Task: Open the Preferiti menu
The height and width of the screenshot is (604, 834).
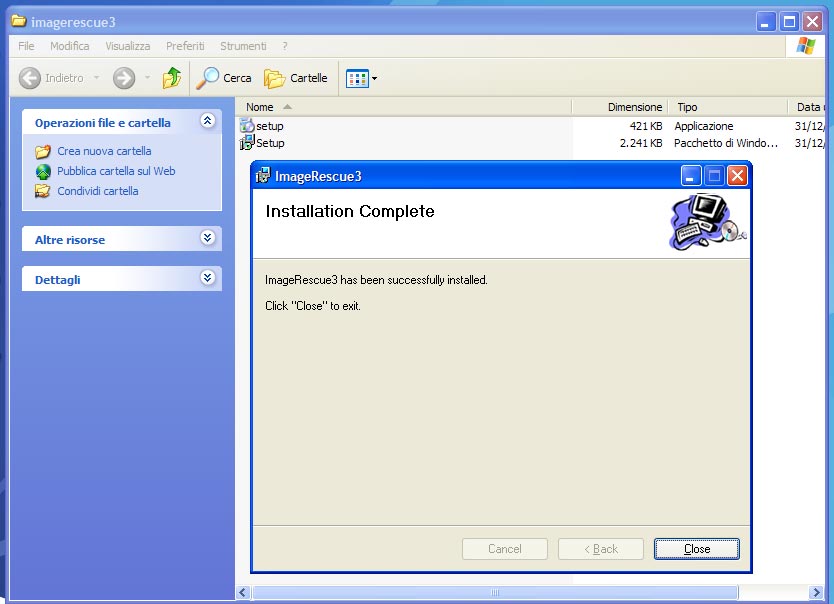Action: click(x=185, y=46)
